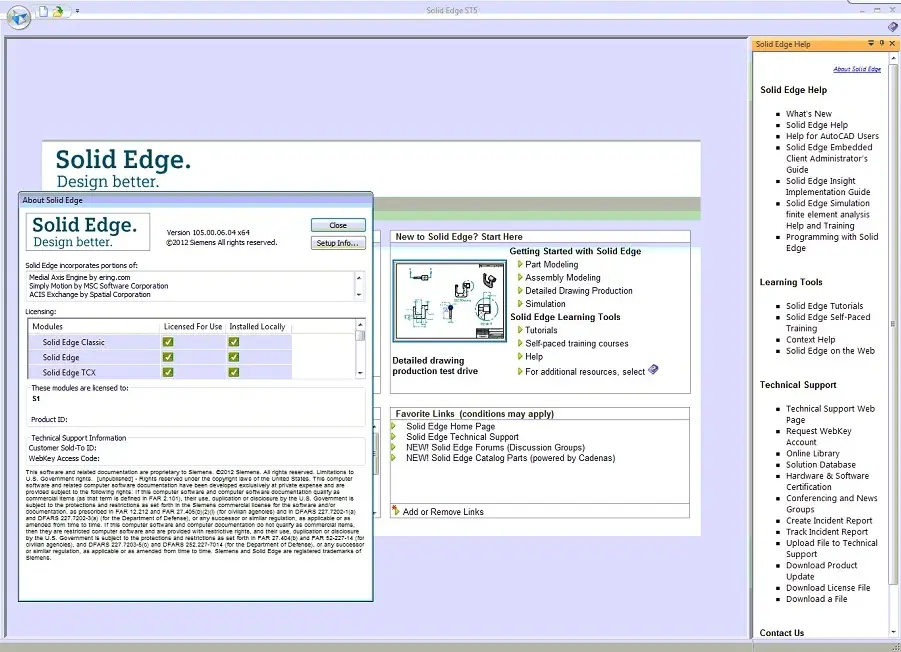This screenshot has width=901, height=652.
Task: Click Add or Remove Links
Action: pos(443,512)
